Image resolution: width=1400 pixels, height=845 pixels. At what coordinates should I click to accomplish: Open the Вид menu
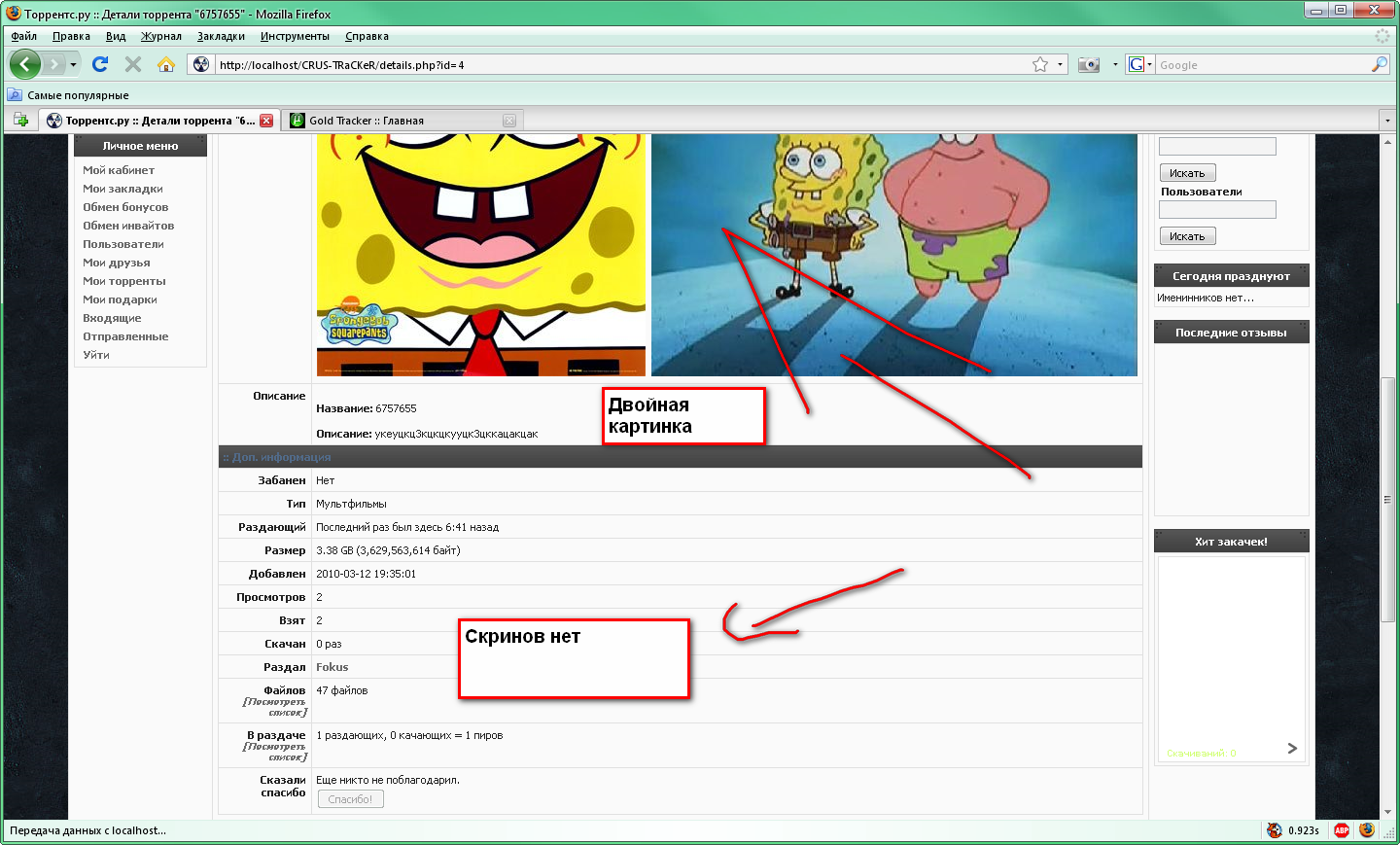point(116,36)
